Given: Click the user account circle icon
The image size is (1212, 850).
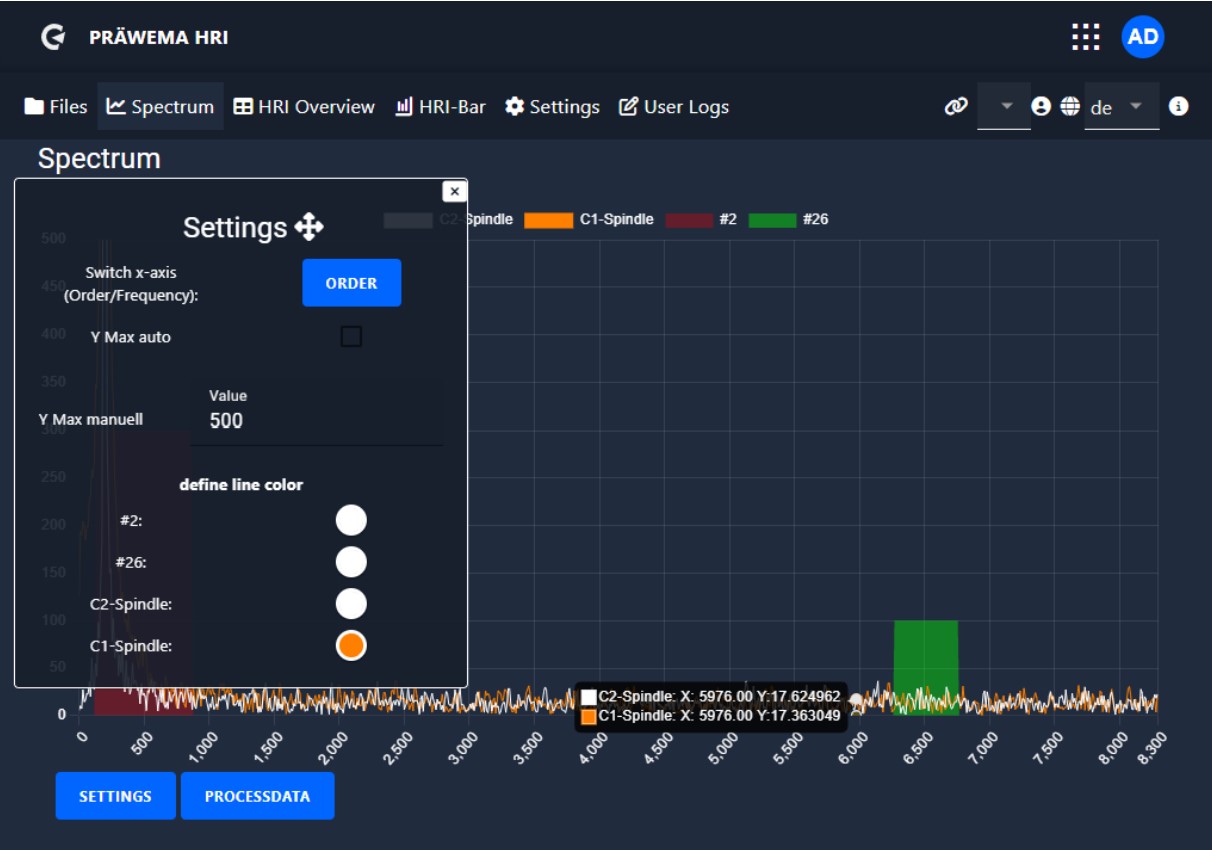Looking at the screenshot, I should click(x=1041, y=106).
